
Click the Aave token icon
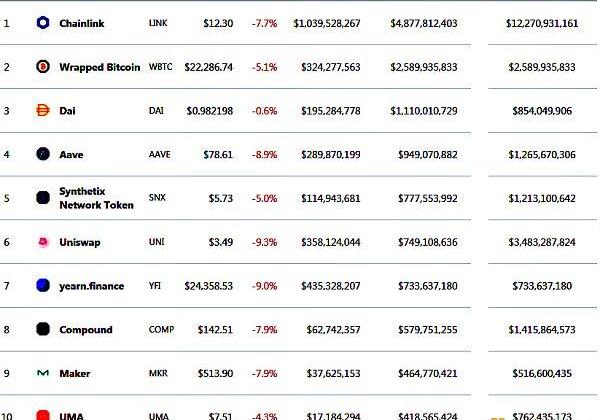pyautogui.click(x=43, y=154)
